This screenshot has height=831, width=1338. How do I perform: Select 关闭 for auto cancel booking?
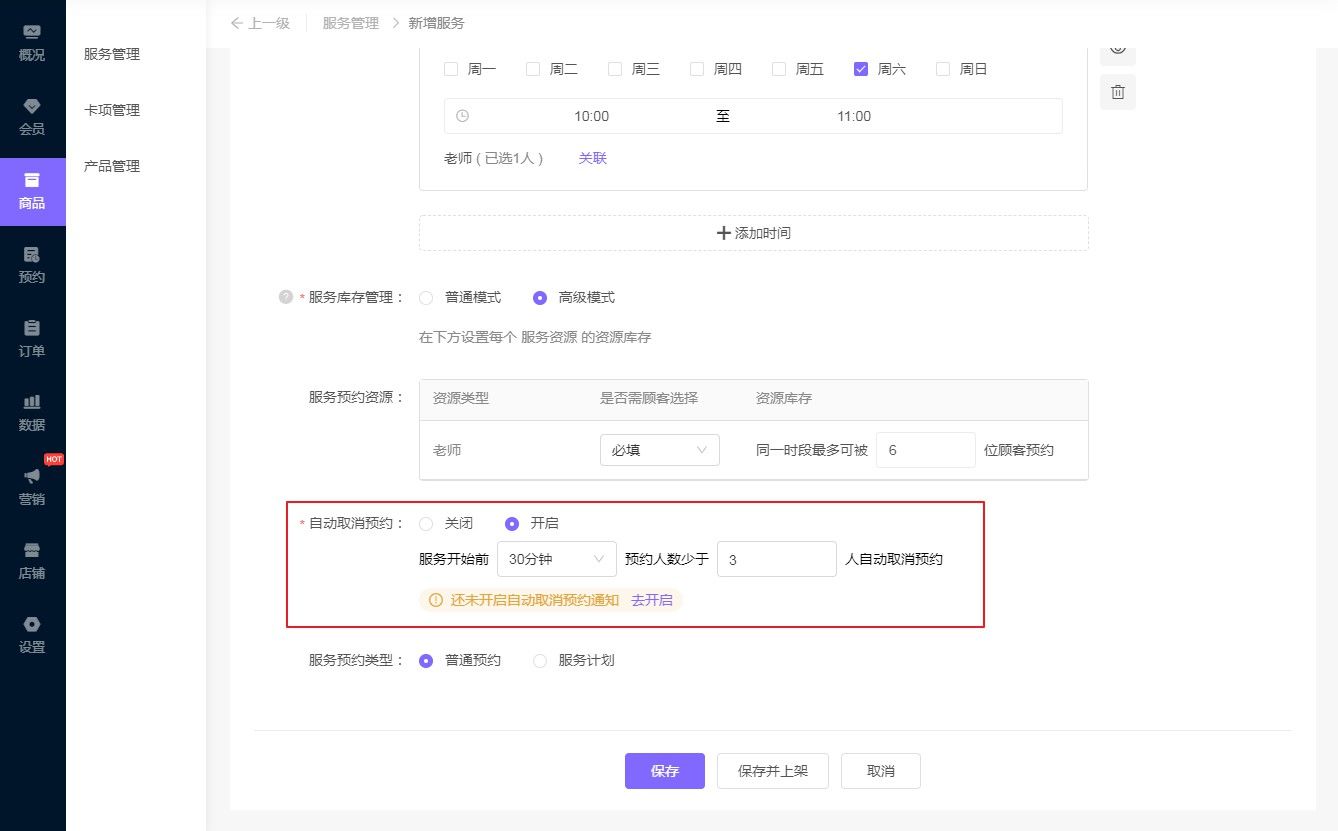coord(426,524)
